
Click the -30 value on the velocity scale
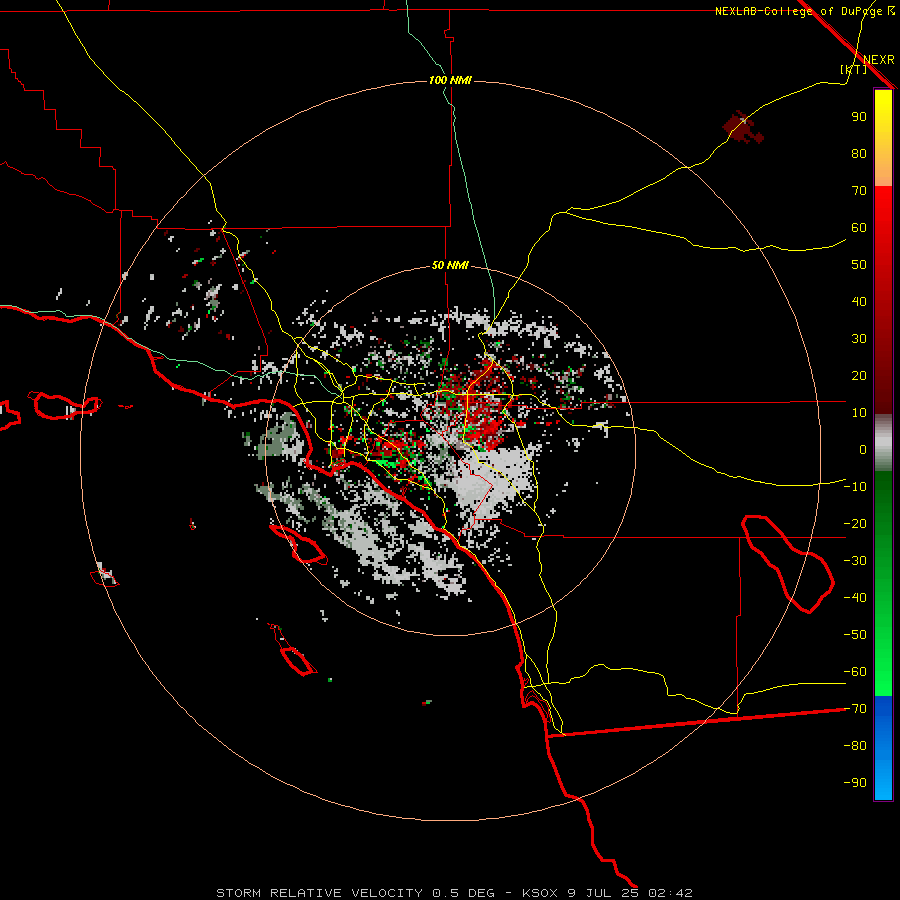pyautogui.click(x=855, y=561)
